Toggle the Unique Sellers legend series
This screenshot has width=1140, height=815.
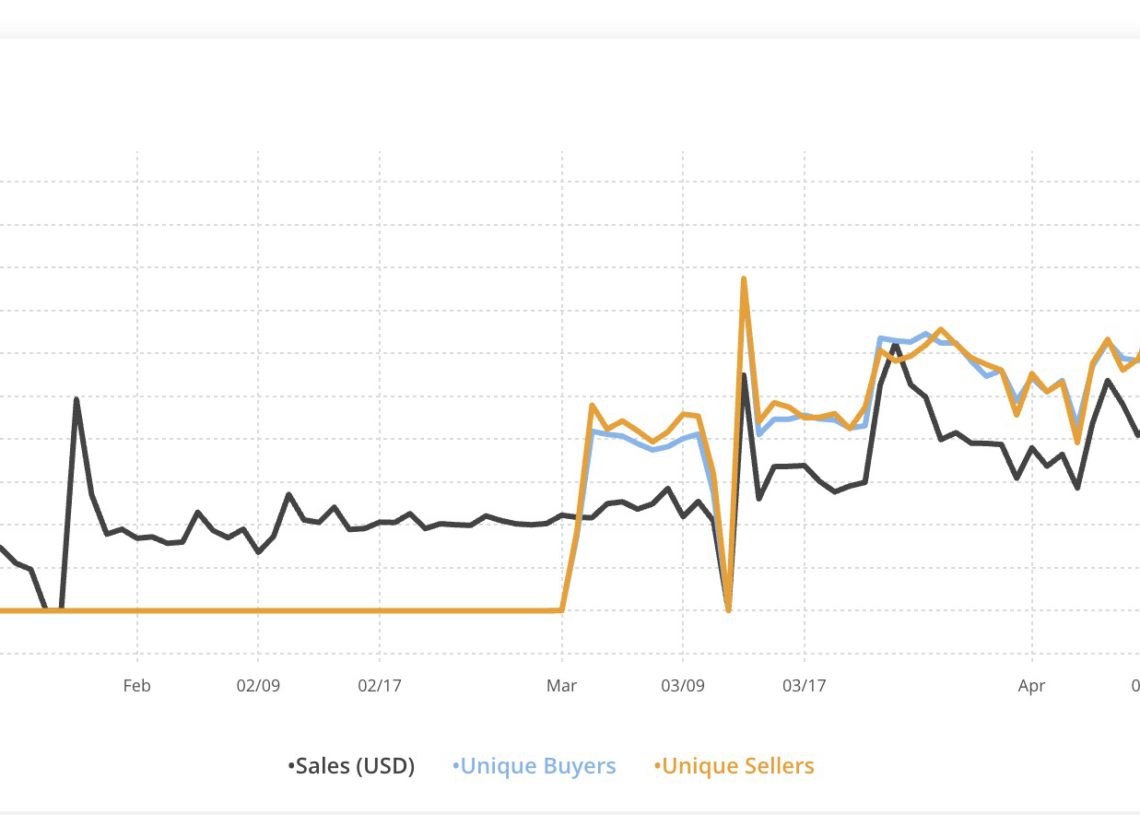point(735,767)
